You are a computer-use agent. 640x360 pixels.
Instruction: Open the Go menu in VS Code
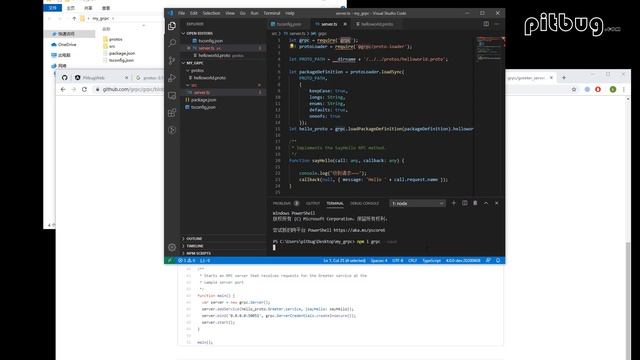[242, 13]
